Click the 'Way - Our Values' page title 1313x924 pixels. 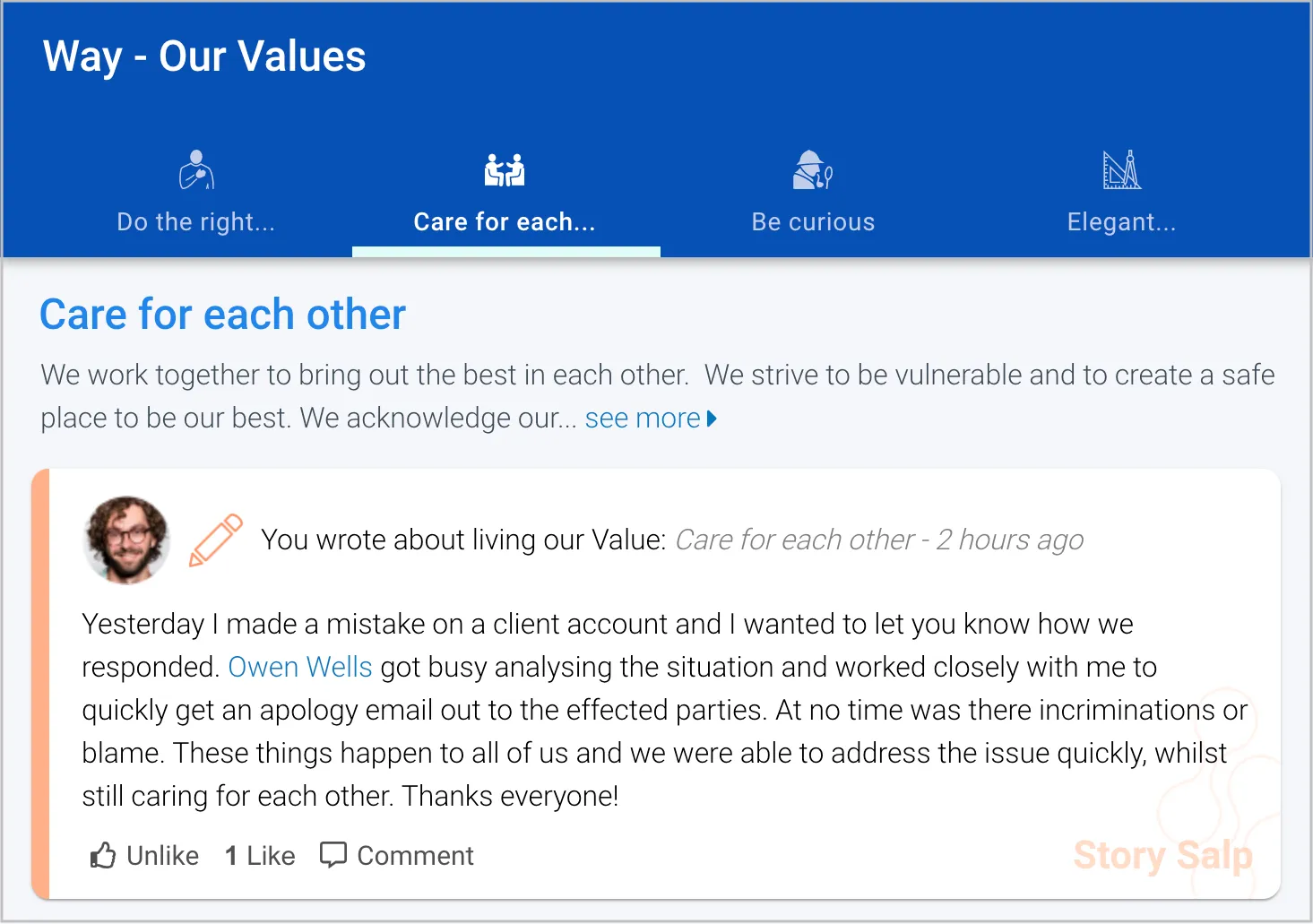point(204,56)
